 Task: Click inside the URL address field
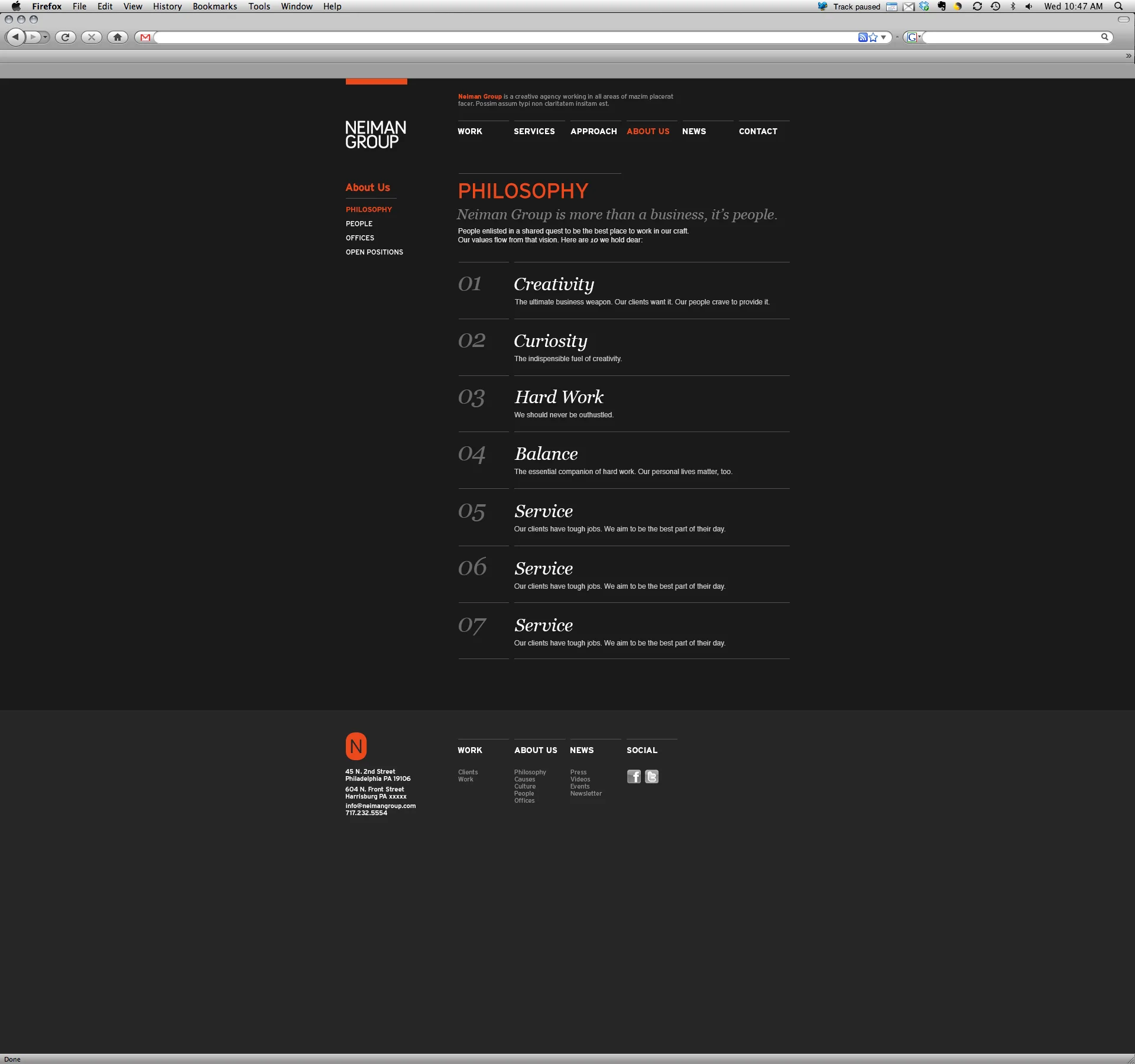point(502,37)
